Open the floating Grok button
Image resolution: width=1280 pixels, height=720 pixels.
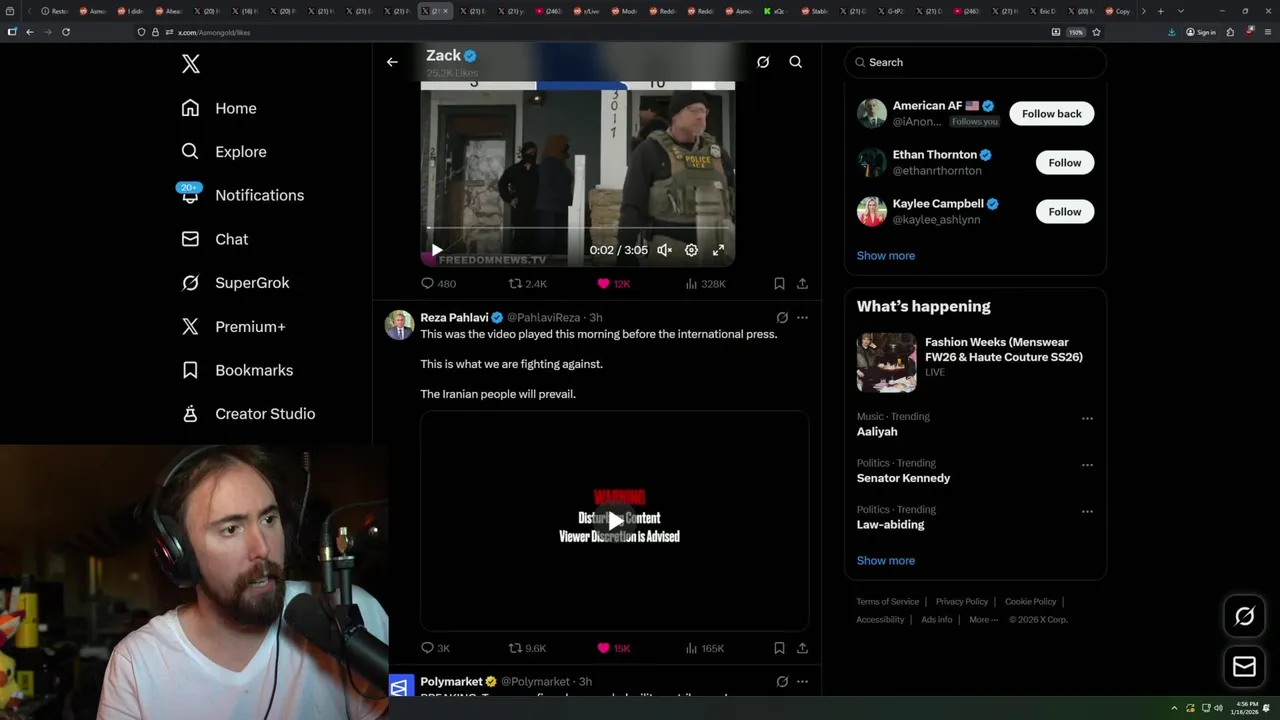[x=1244, y=617]
